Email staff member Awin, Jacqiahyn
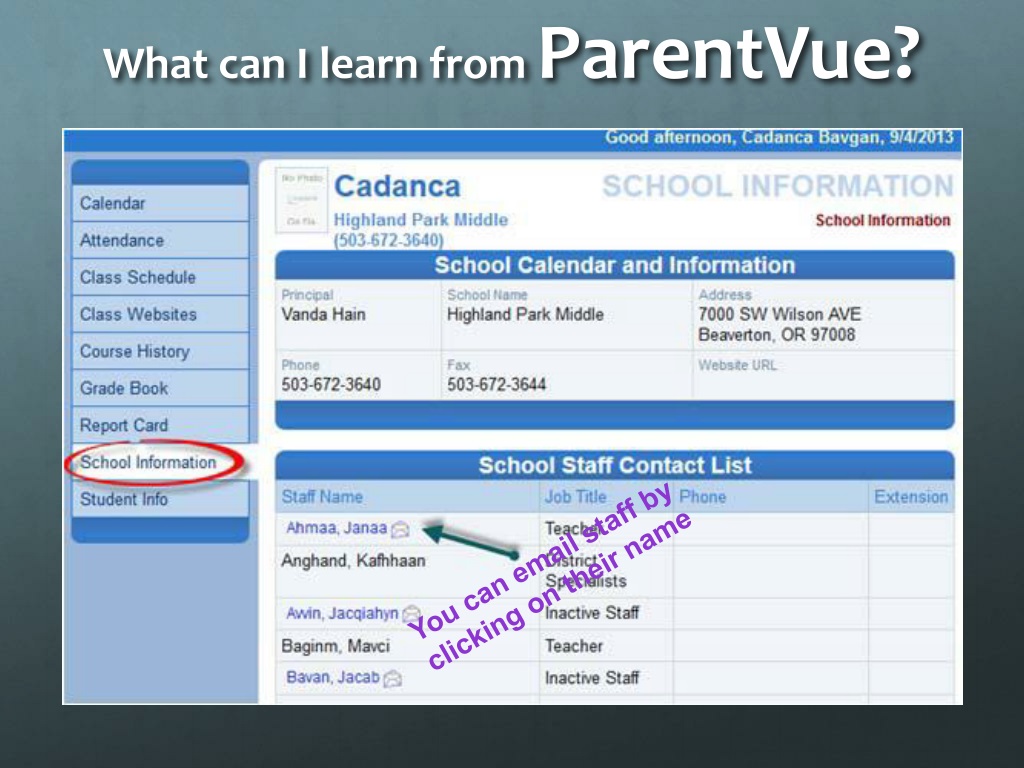This screenshot has height=768, width=1024. coord(342,613)
